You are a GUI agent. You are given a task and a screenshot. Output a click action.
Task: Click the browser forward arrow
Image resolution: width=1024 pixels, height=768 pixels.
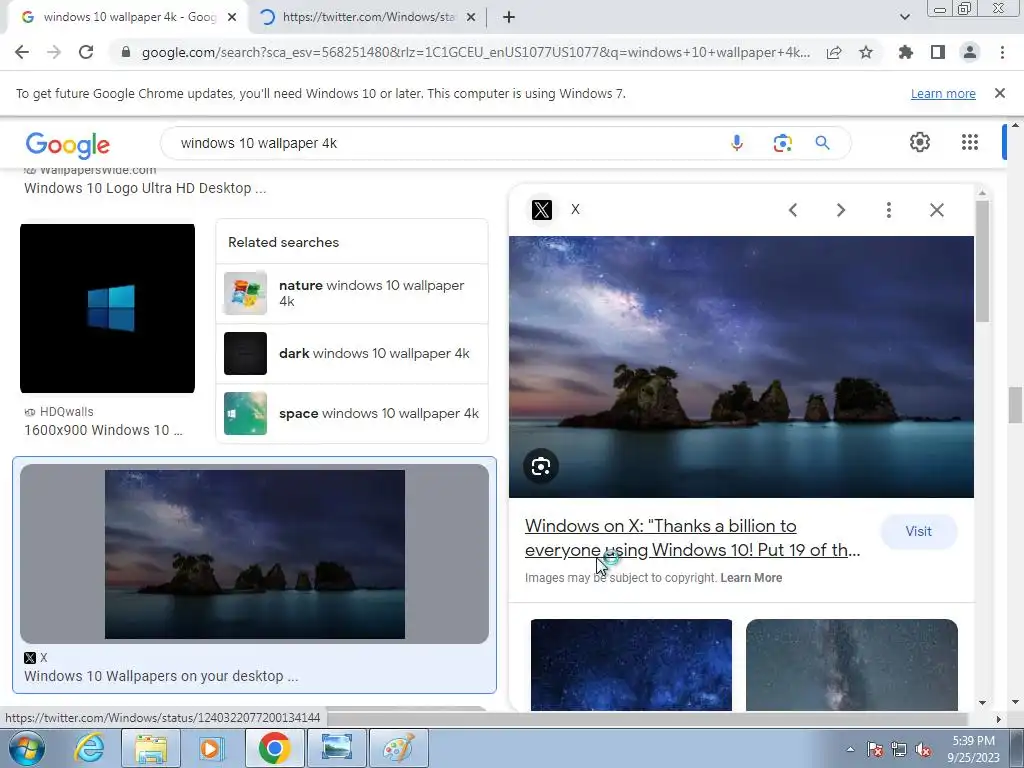54,52
